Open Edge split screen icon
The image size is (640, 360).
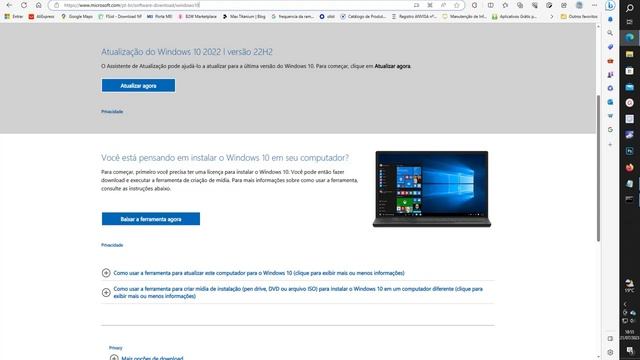pyautogui.click(x=491, y=5)
